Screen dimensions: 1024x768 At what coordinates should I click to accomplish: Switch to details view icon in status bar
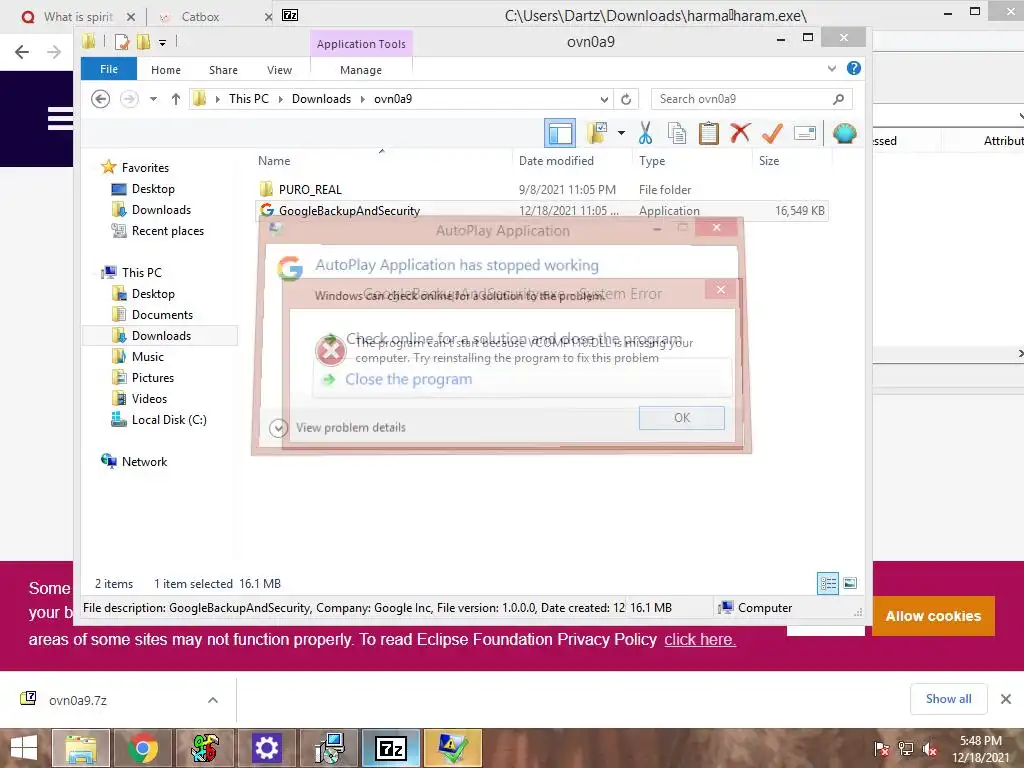827,583
